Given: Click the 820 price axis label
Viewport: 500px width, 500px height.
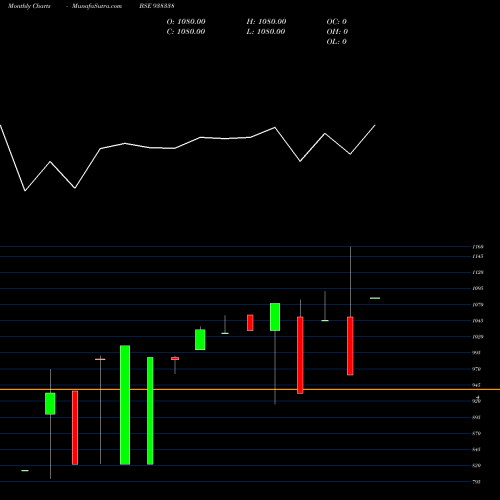Looking at the screenshot, I should click(x=477, y=465).
